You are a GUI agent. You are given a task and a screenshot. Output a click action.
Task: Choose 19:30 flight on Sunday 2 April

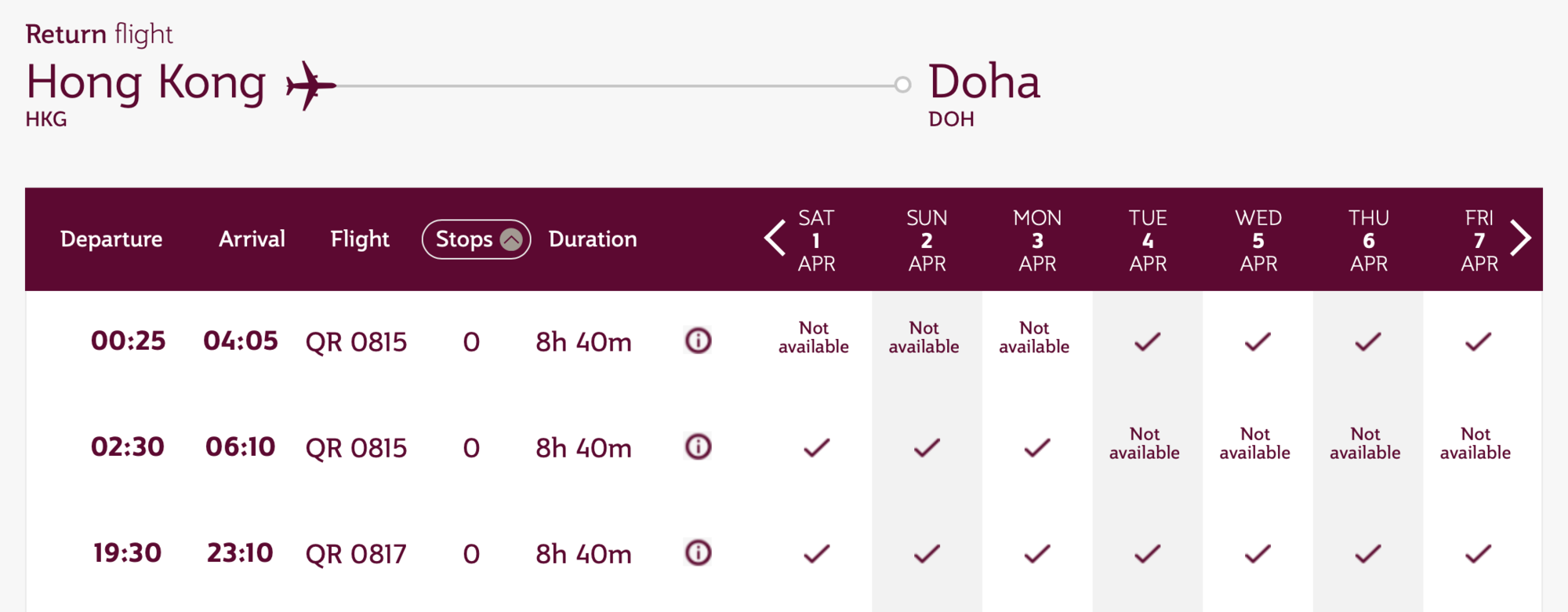click(x=927, y=554)
